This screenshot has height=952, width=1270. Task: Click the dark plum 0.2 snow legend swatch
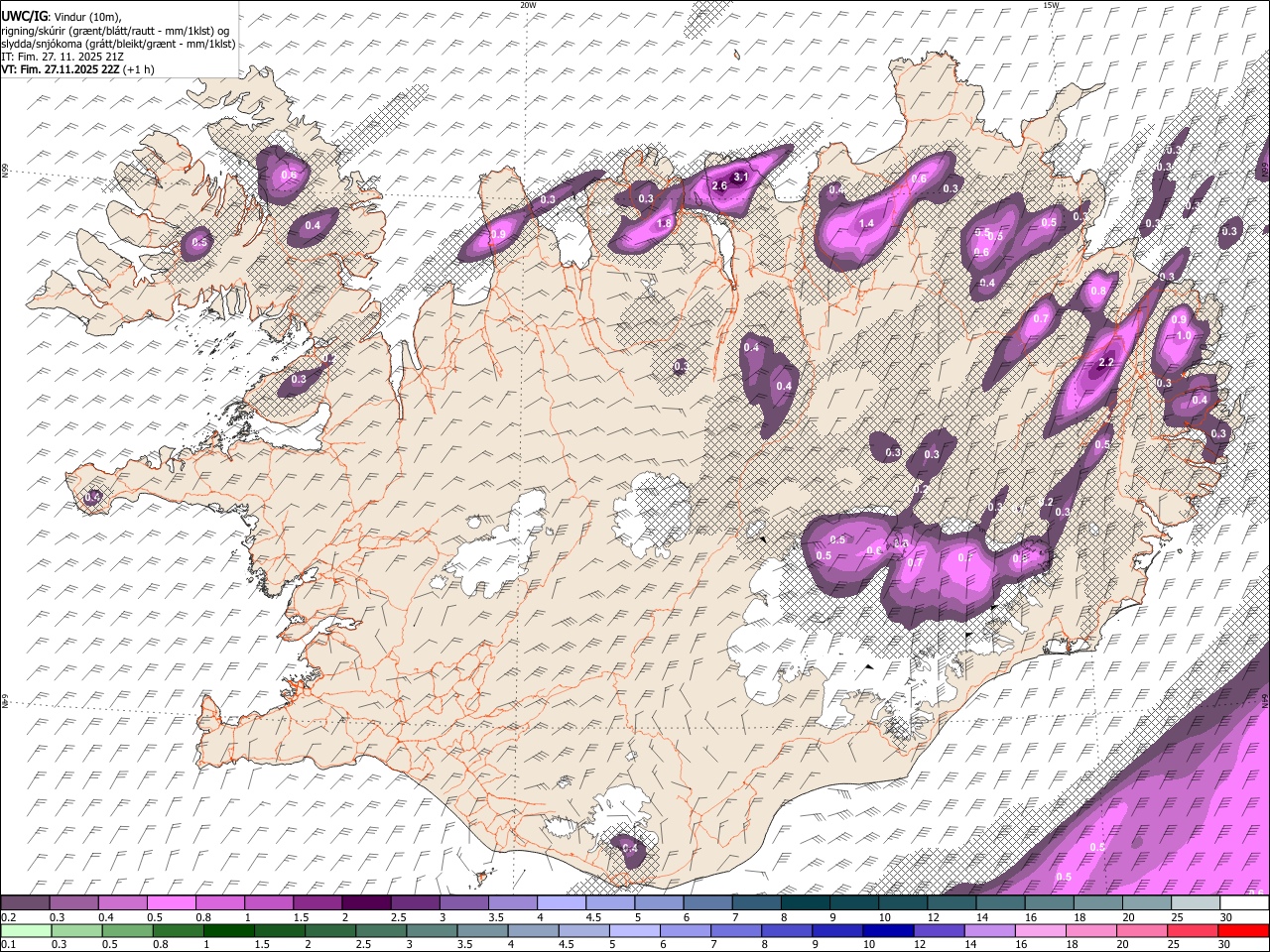pos(25,903)
